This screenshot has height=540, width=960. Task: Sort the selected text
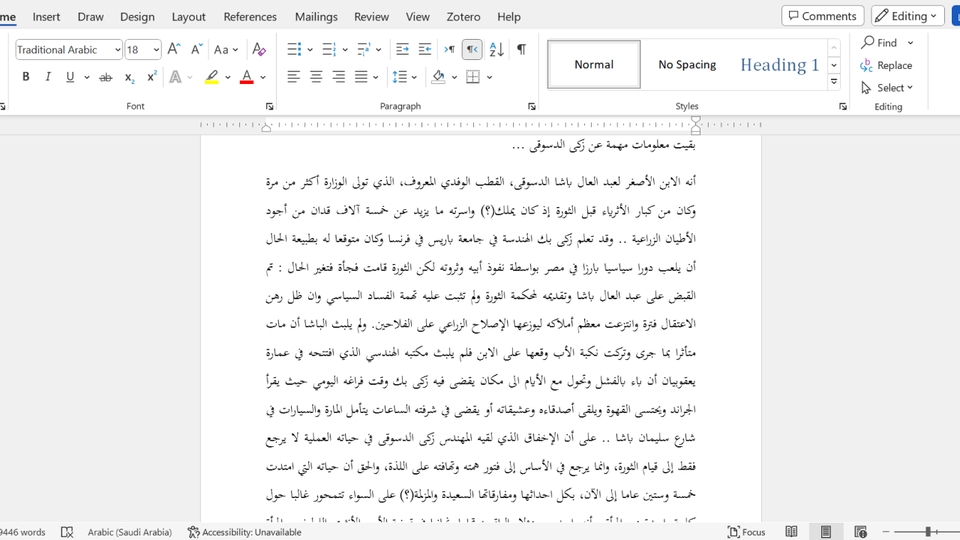point(497,50)
